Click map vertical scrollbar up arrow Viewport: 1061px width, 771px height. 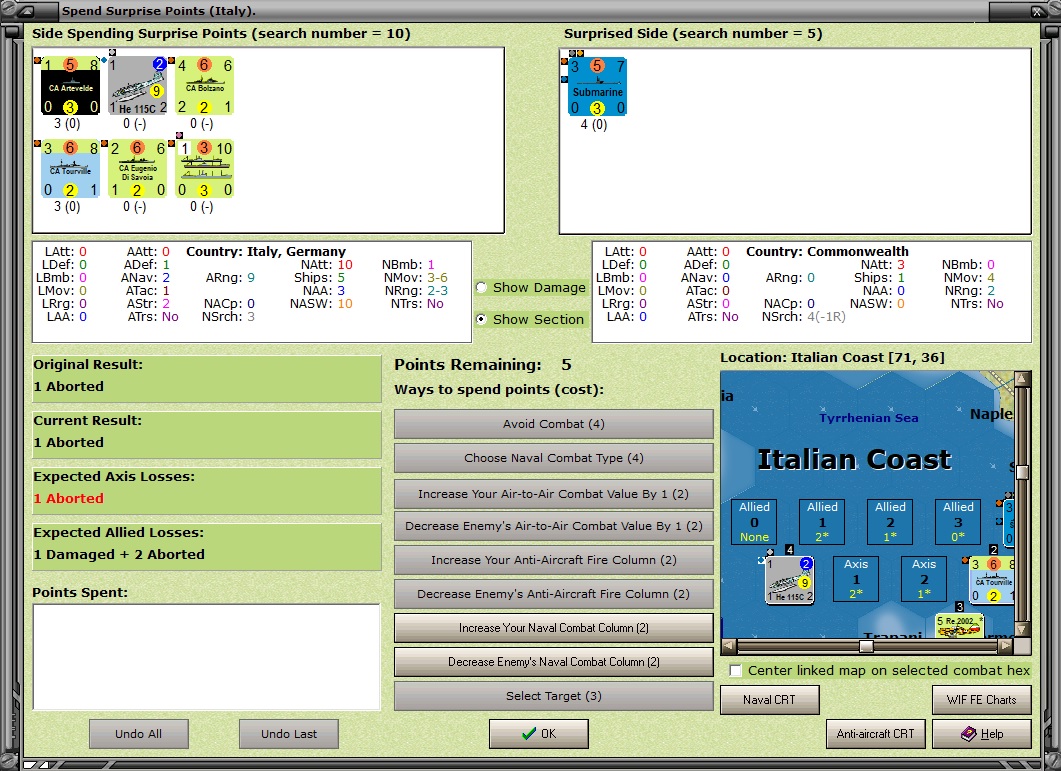pos(1022,378)
